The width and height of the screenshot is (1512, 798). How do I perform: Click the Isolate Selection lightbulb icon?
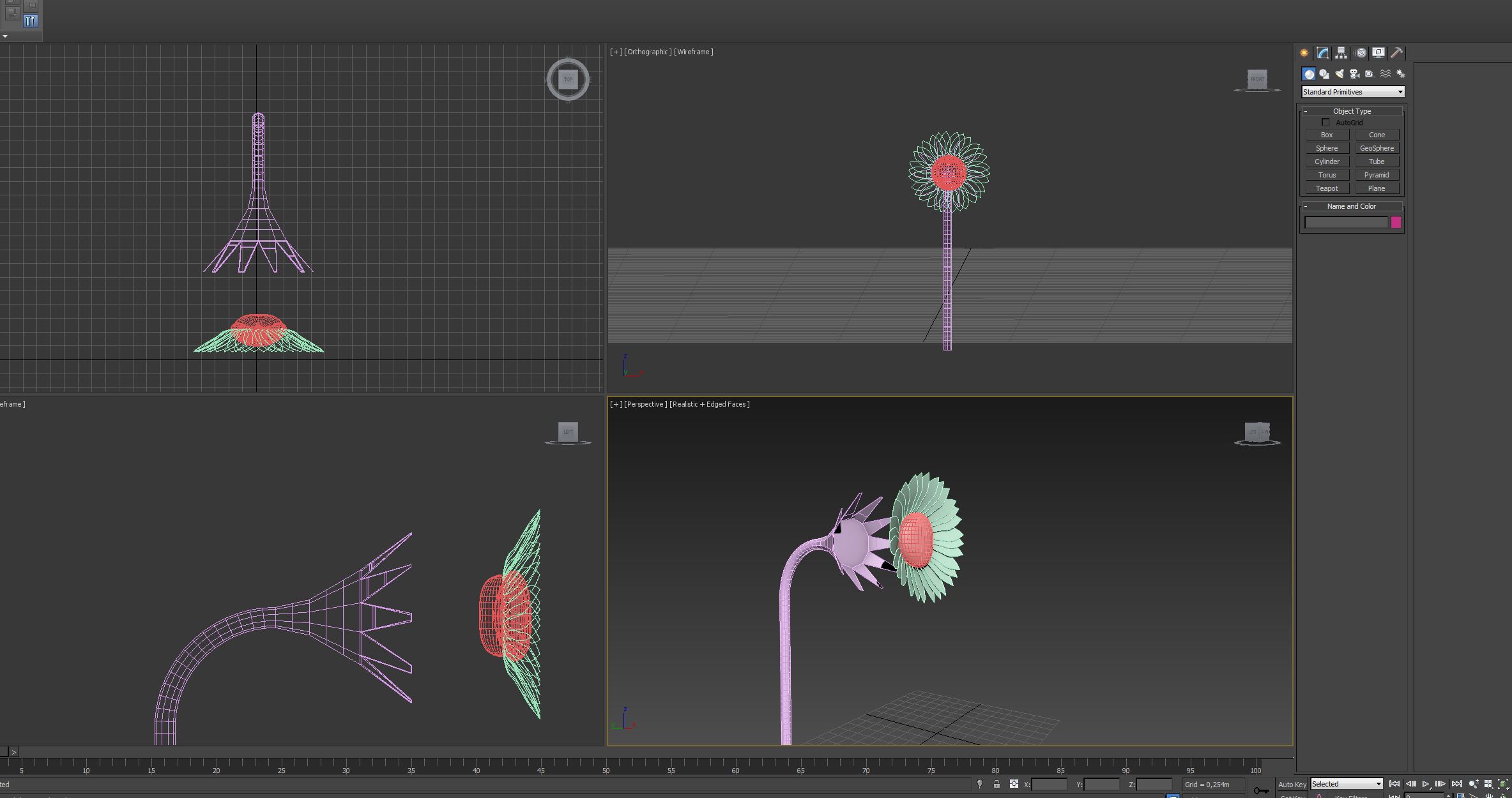tap(980, 784)
